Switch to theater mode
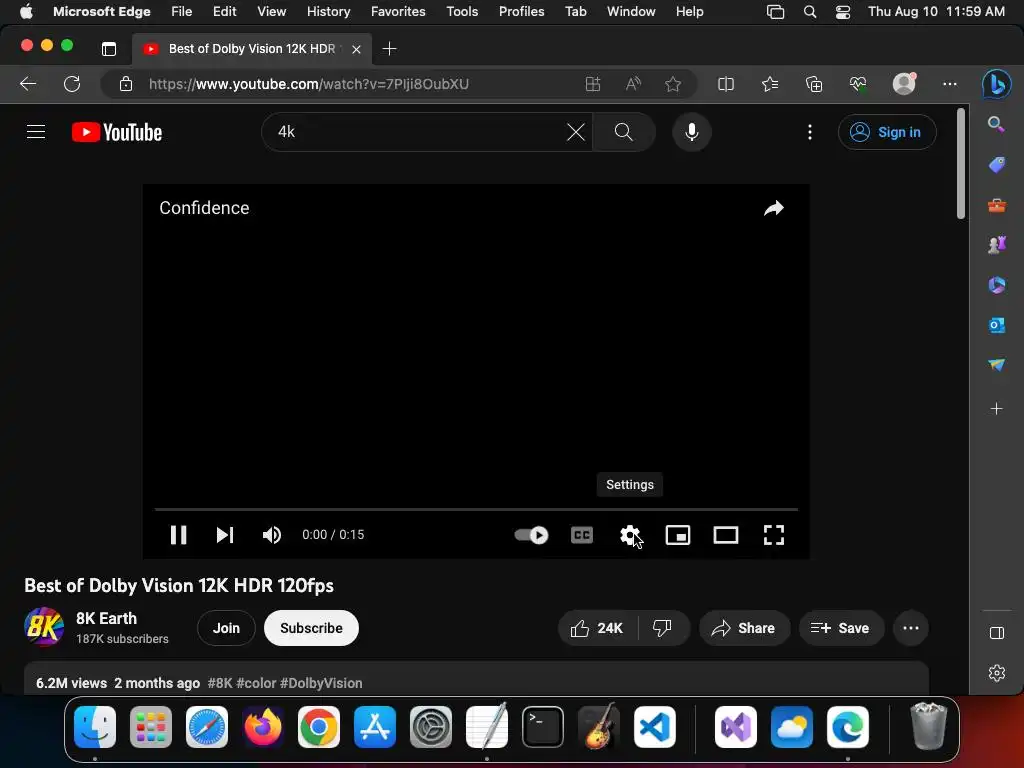This screenshot has width=1024, height=768. [726, 535]
